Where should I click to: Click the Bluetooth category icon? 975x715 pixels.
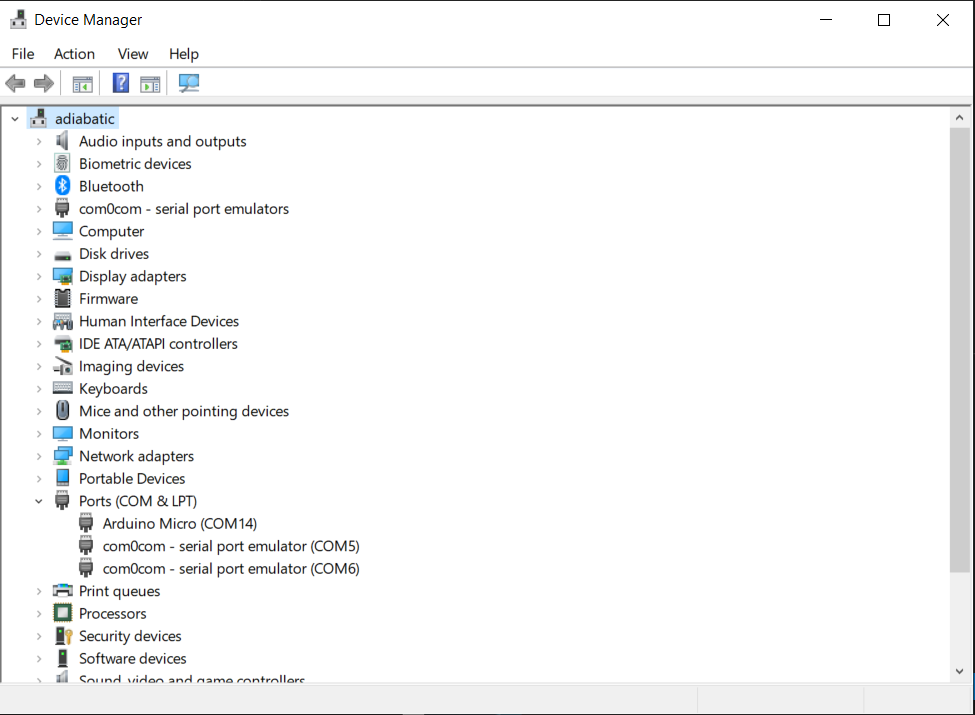[x=62, y=186]
